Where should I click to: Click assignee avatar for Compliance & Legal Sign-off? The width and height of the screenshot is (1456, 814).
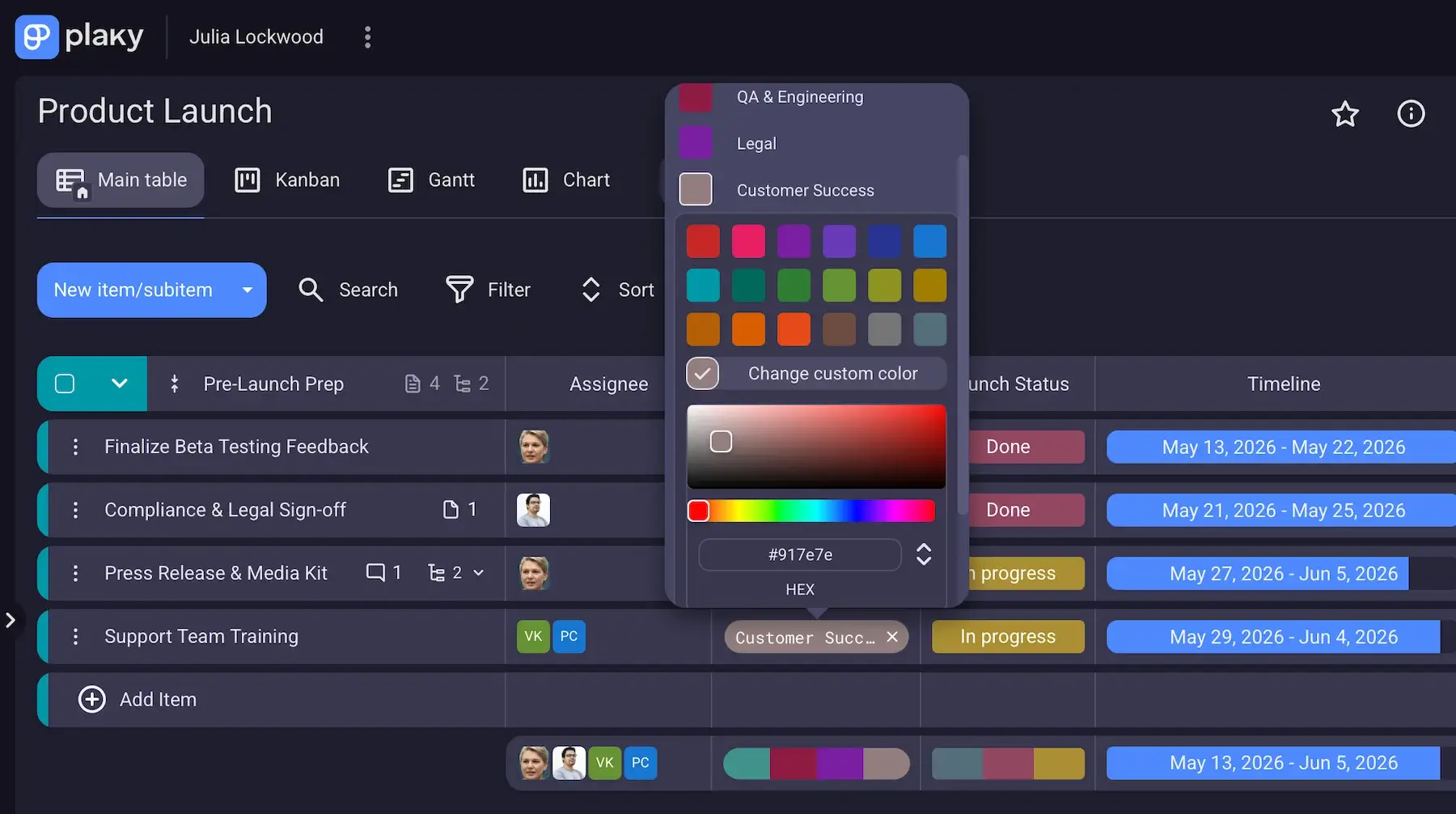coord(533,510)
